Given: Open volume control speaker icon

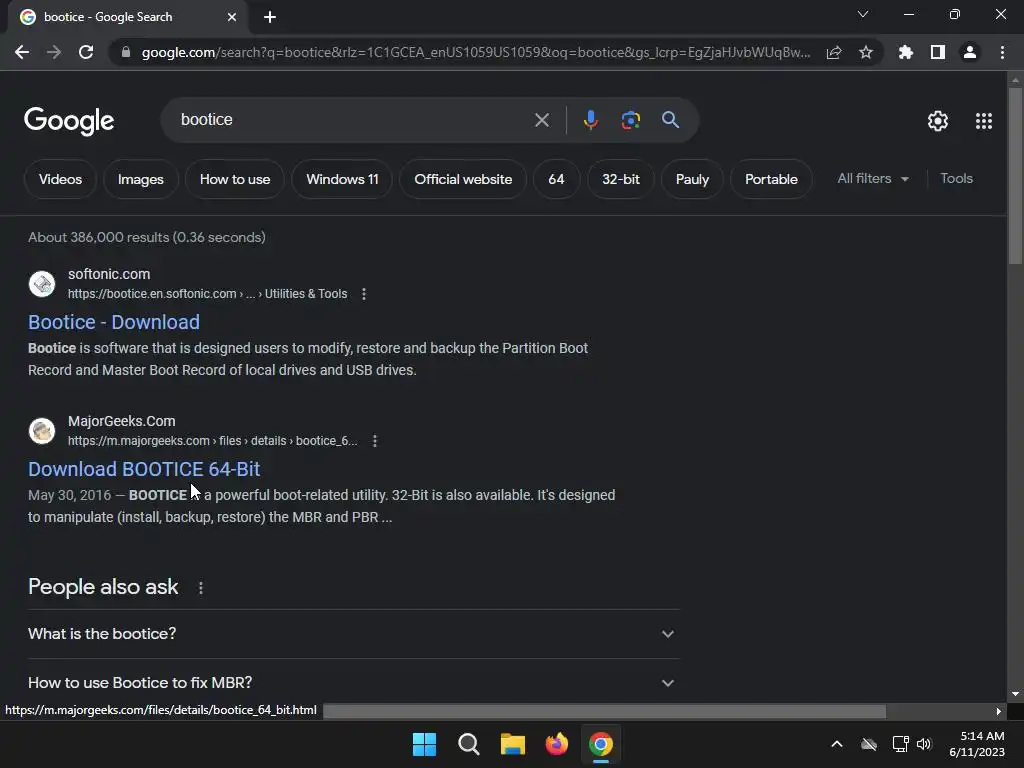Looking at the screenshot, I should coord(924,744).
